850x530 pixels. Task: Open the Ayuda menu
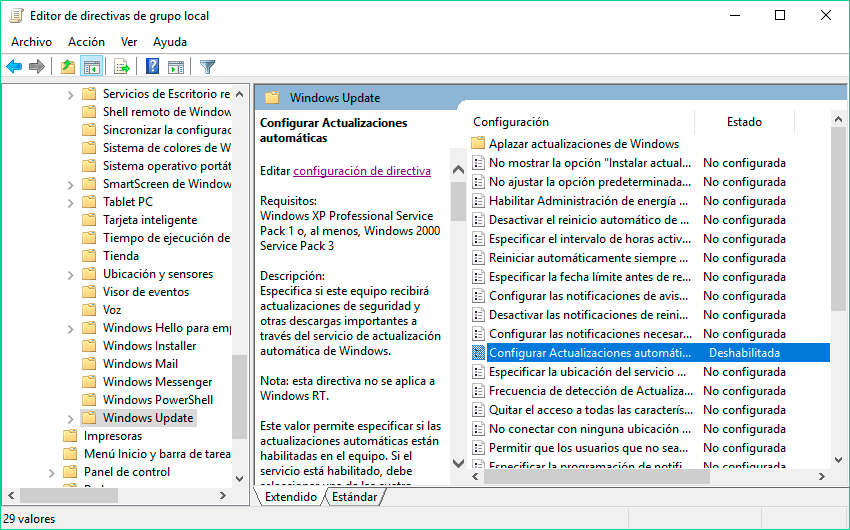pyautogui.click(x=170, y=42)
